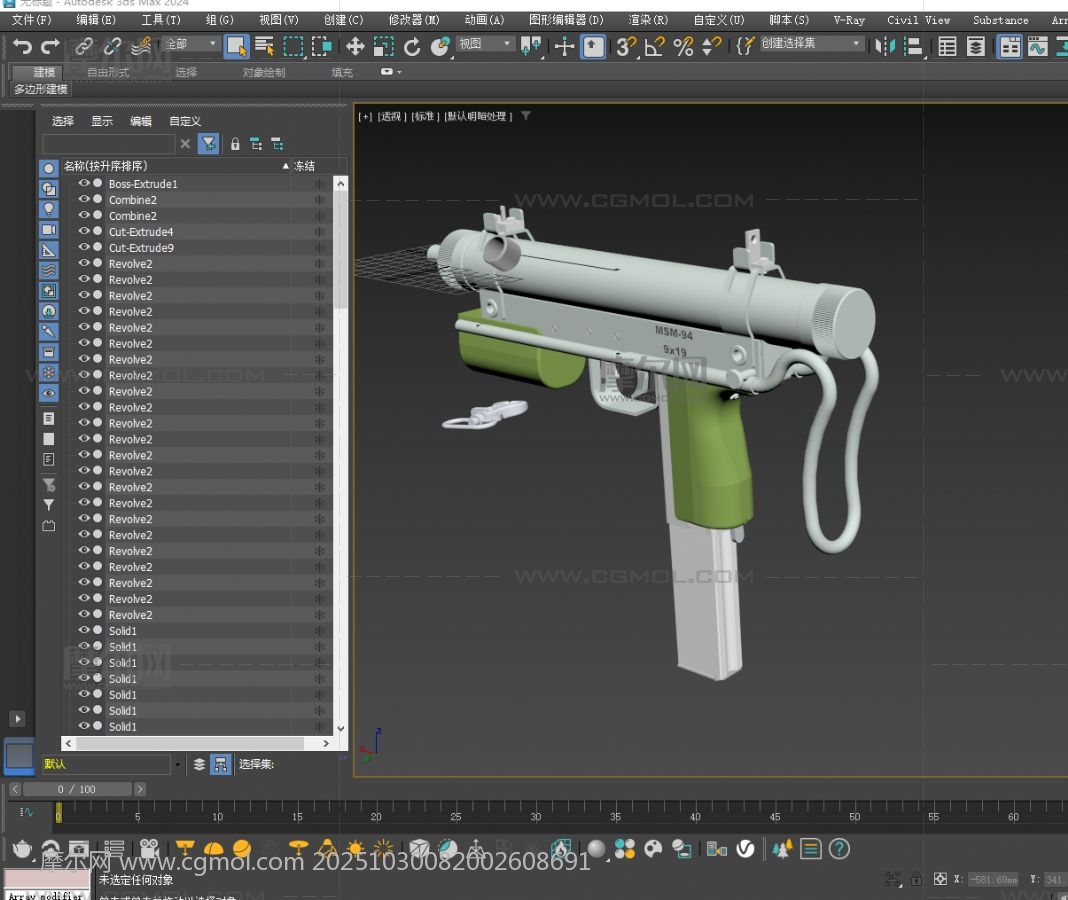Expand the 创建选择集 named selection dropdown
The height and width of the screenshot is (900, 1068).
tap(811, 44)
